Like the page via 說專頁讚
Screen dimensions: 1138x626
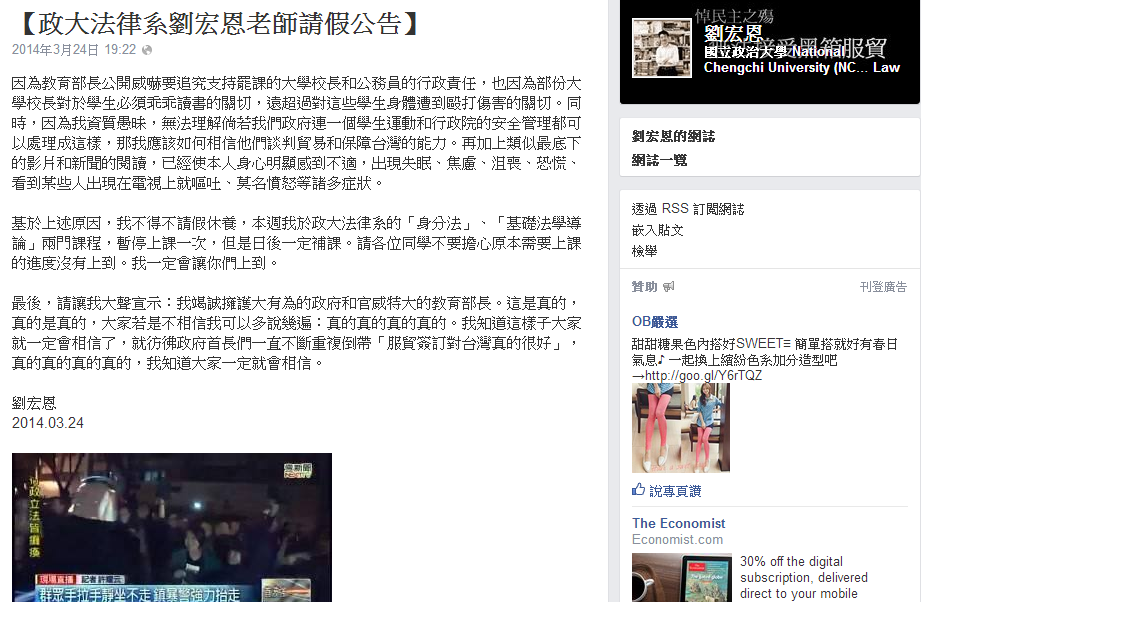coord(675,491)
